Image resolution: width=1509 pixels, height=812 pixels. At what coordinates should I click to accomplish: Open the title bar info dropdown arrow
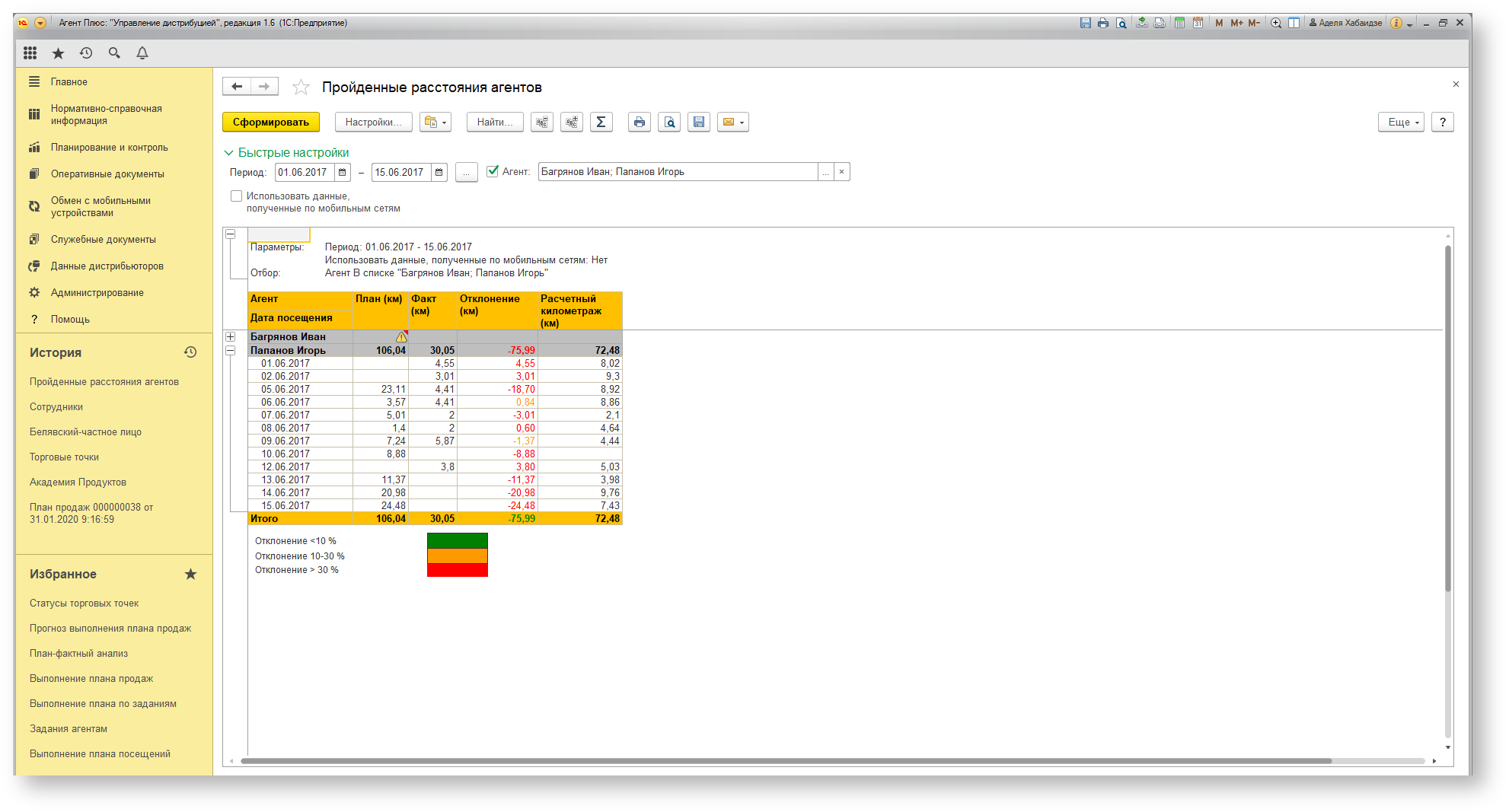tap(1410, 24)
